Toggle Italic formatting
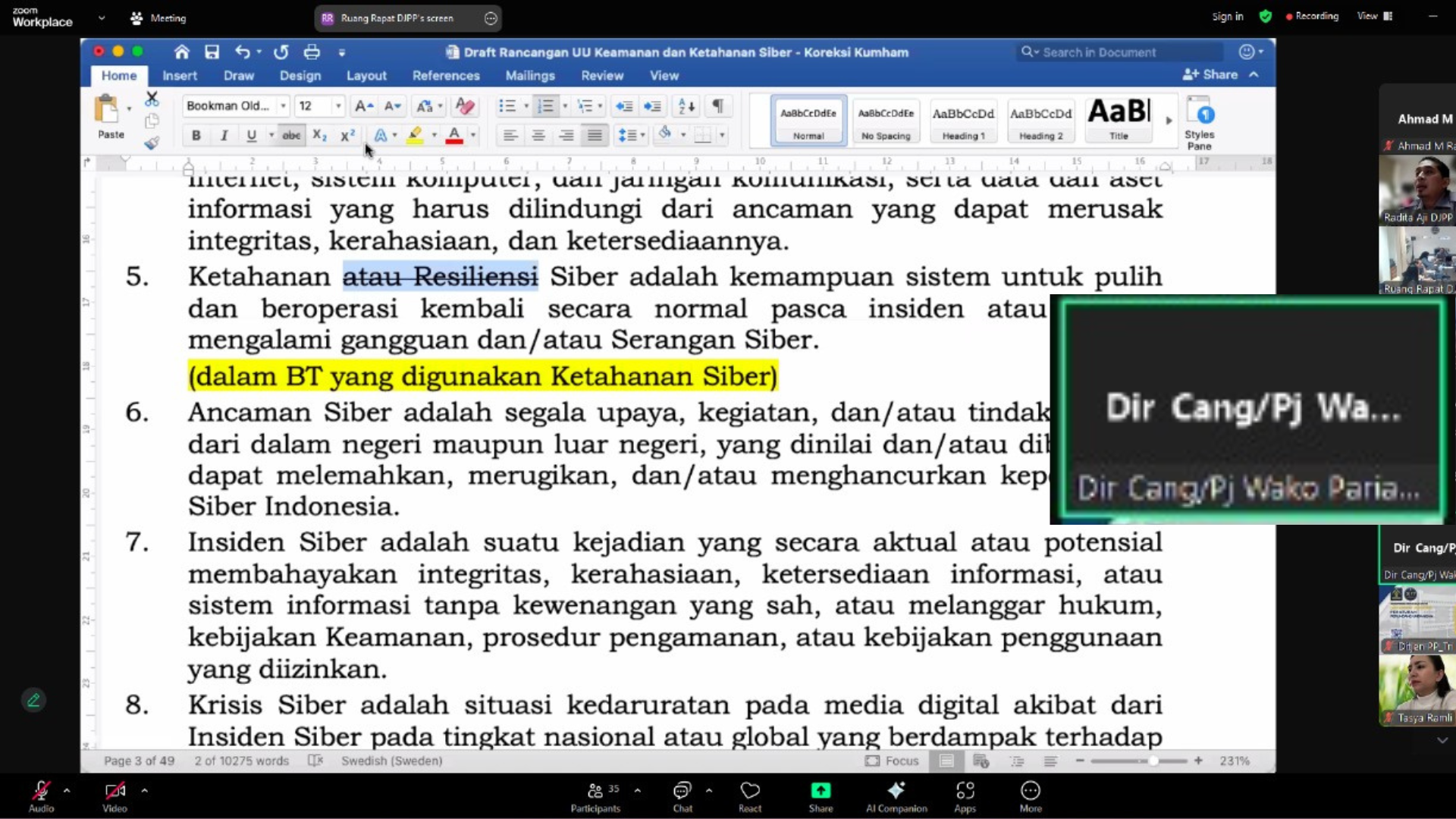1456x819 pixels. 224,136
